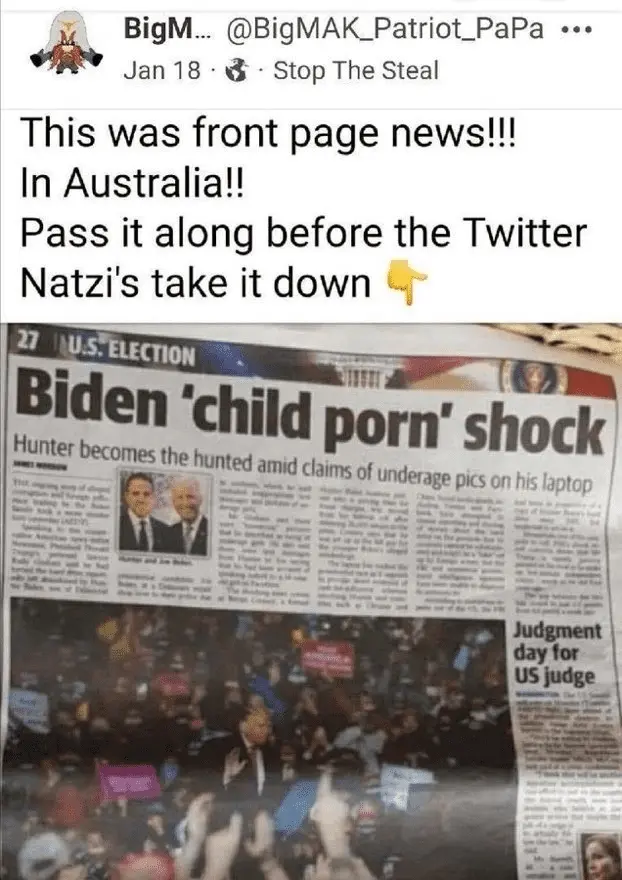The image size is (622, 880).
Task: Click the truncated BigM... display name
Action: tap(168, 29)
